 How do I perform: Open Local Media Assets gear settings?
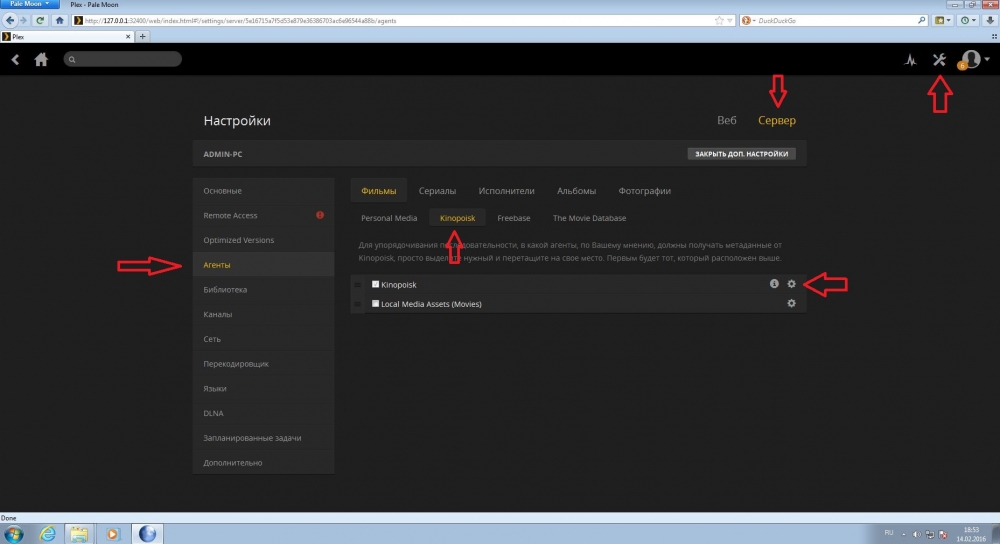coord(791,303)
